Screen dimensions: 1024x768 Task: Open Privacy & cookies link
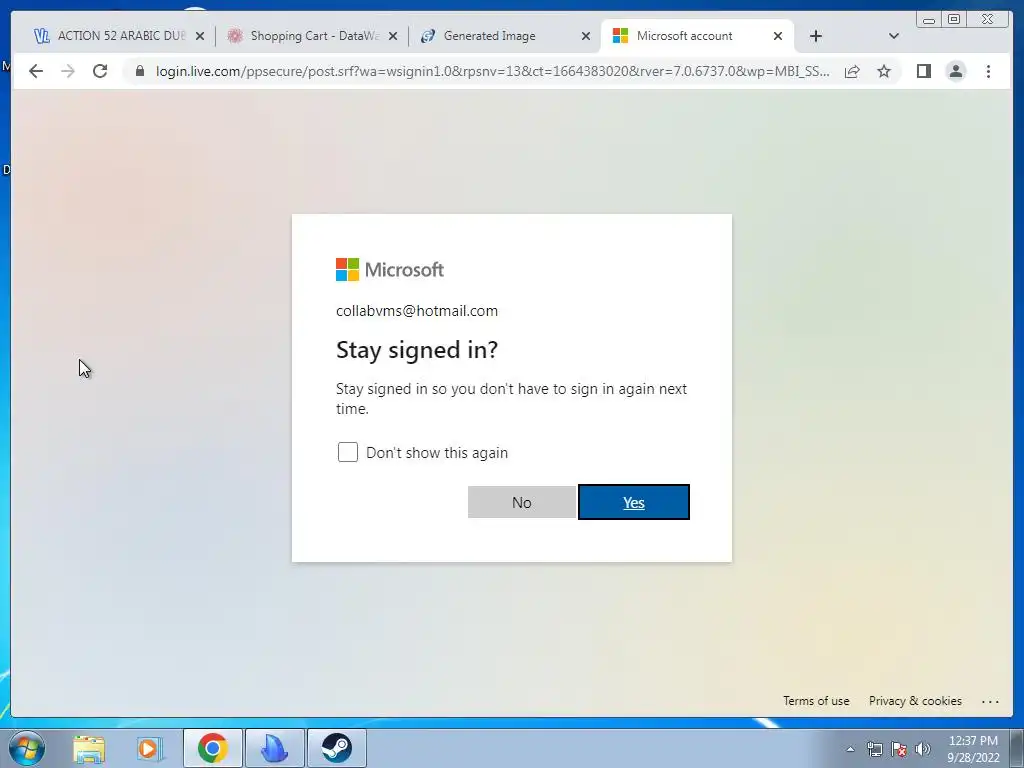[x=915, y=701]
